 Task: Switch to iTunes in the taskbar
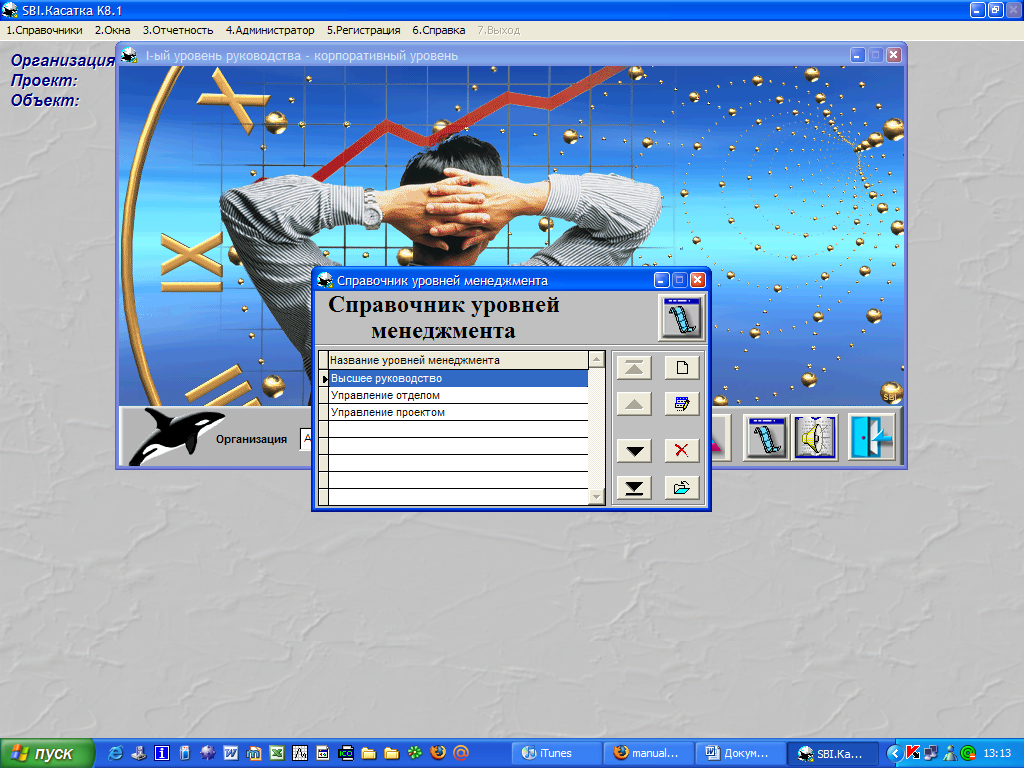[x=557, y=753]
